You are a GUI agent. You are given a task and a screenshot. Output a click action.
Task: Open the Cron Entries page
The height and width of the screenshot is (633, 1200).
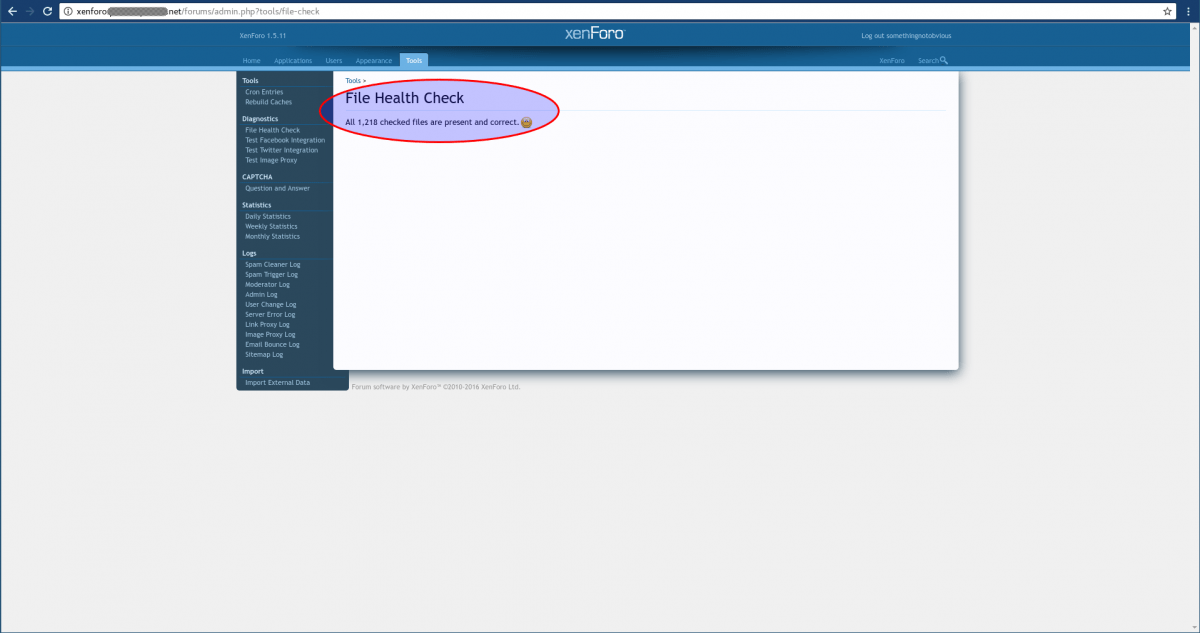[x=262, y=91]
